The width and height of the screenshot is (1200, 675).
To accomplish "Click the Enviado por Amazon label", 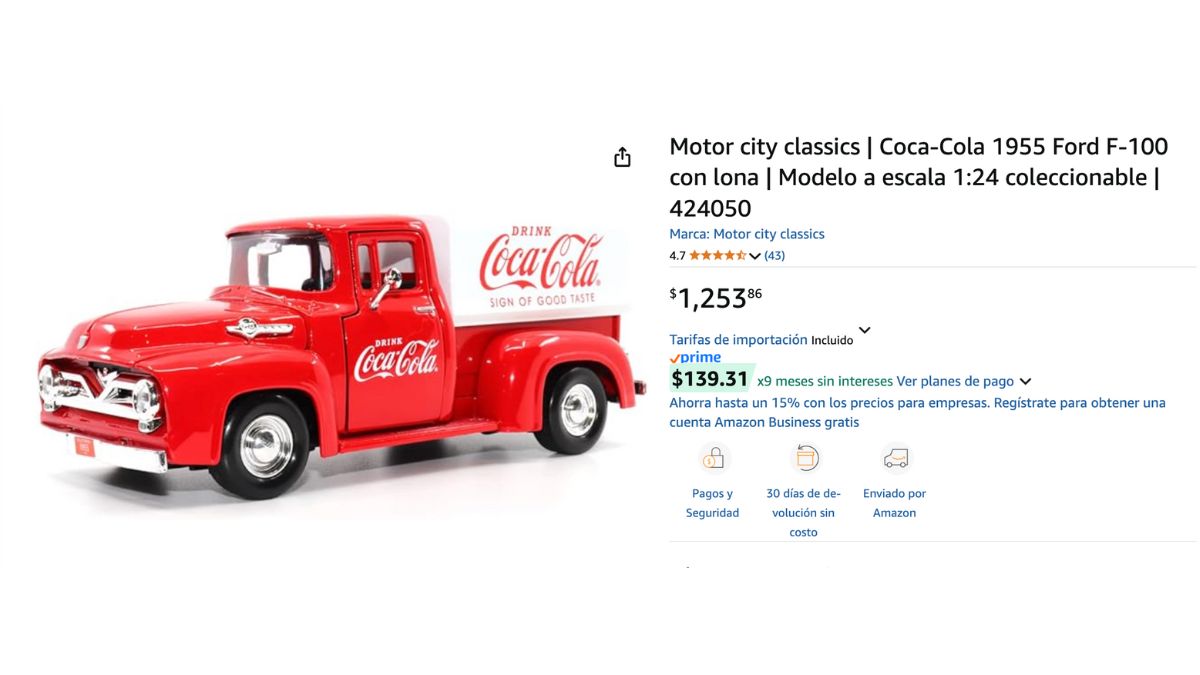I will (x=895, y=503).
